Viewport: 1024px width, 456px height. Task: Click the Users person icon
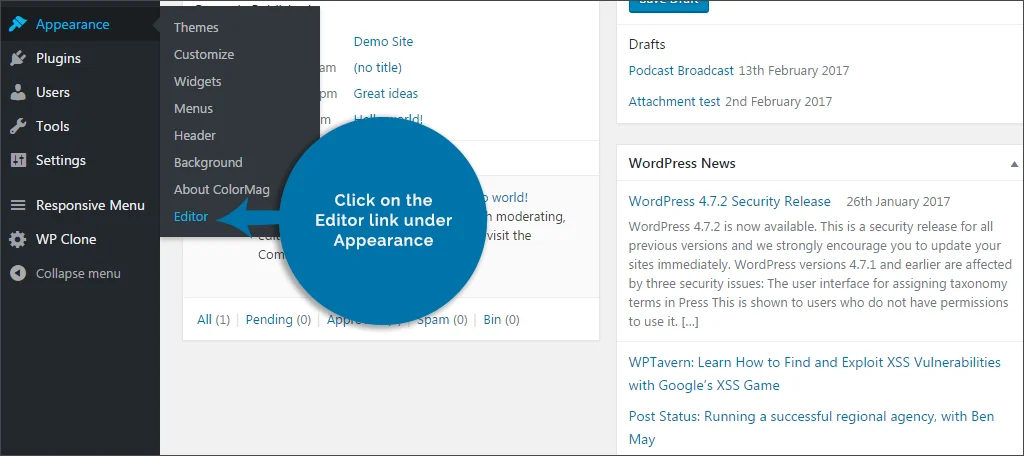pos(18,92)
